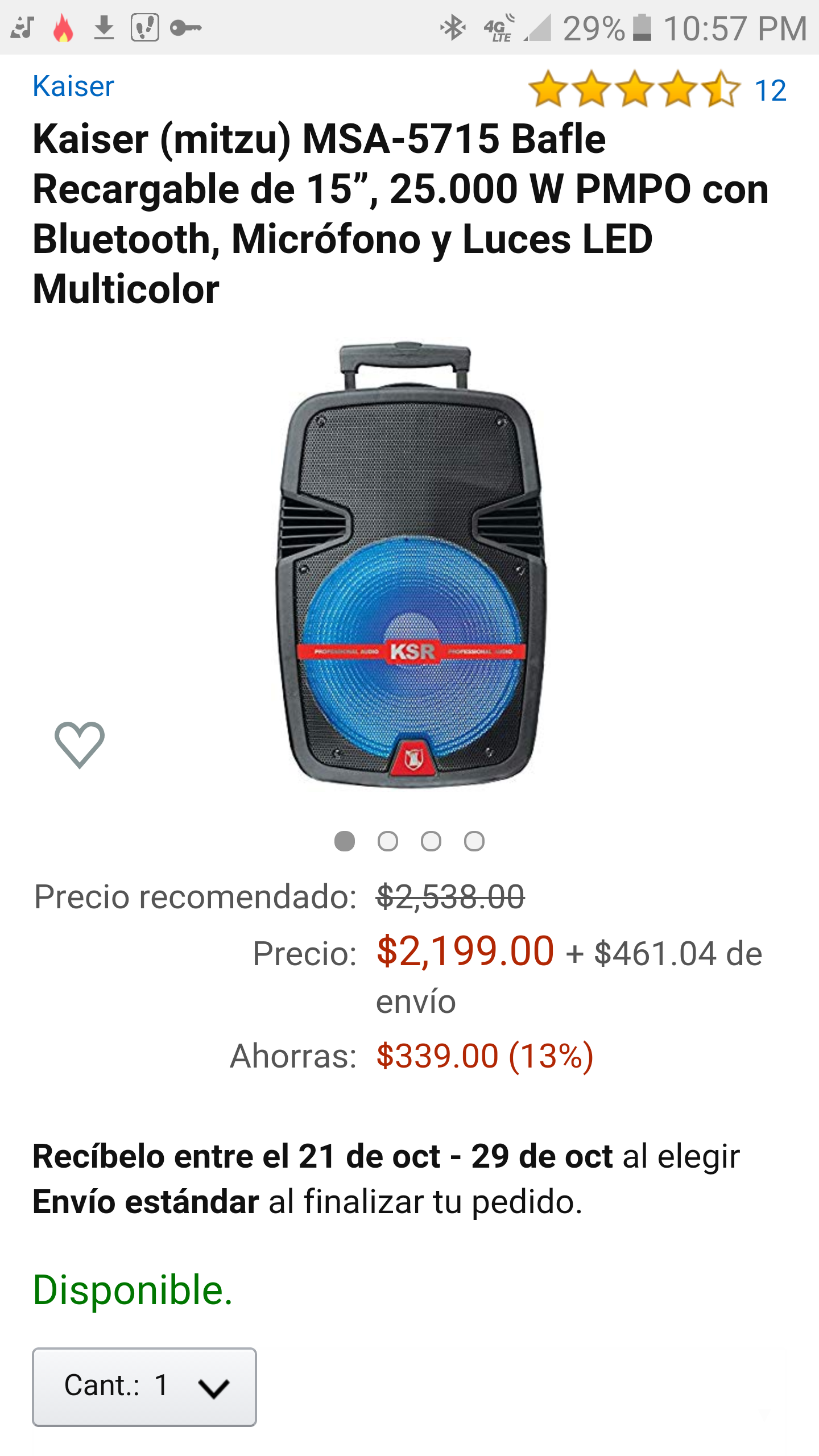
Task: Select the second product image dot
Action: pyautogui.click(x=388, y=841)
